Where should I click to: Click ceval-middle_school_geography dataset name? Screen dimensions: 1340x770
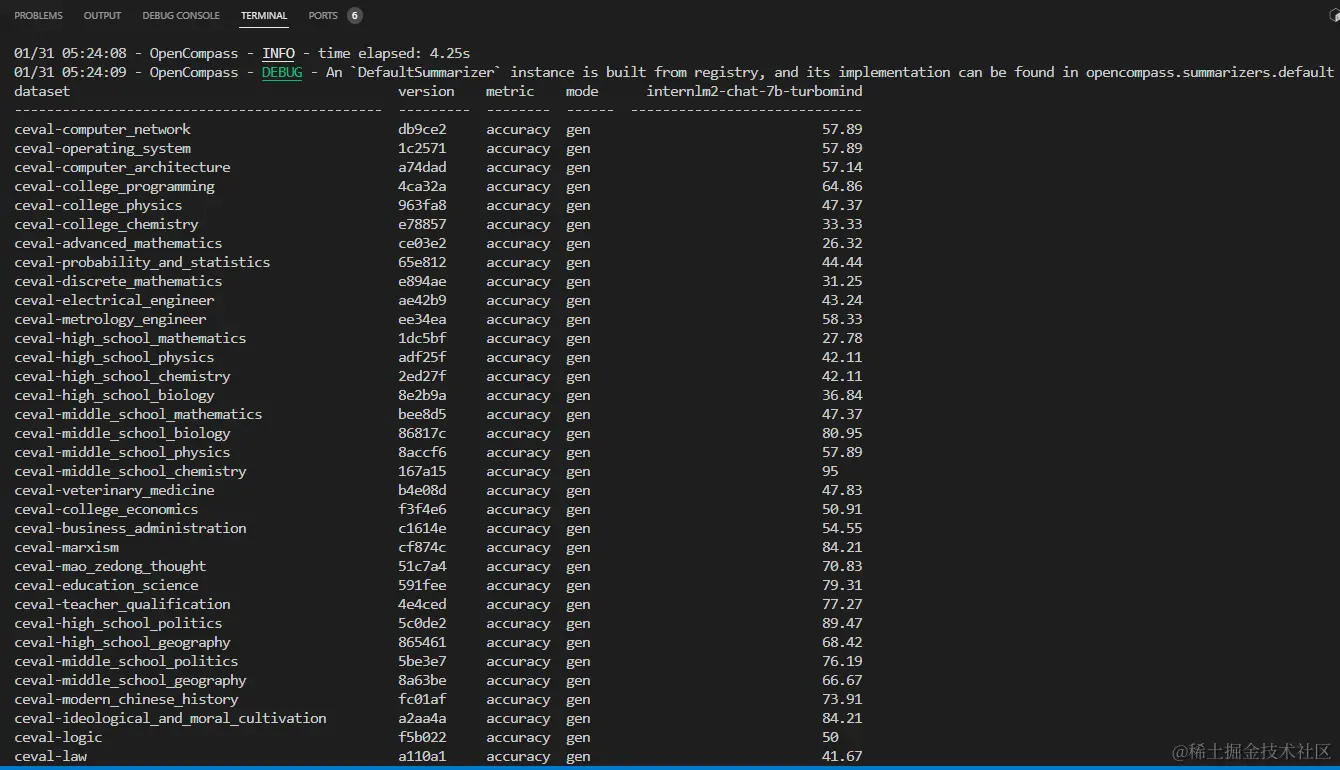point(130,680)
